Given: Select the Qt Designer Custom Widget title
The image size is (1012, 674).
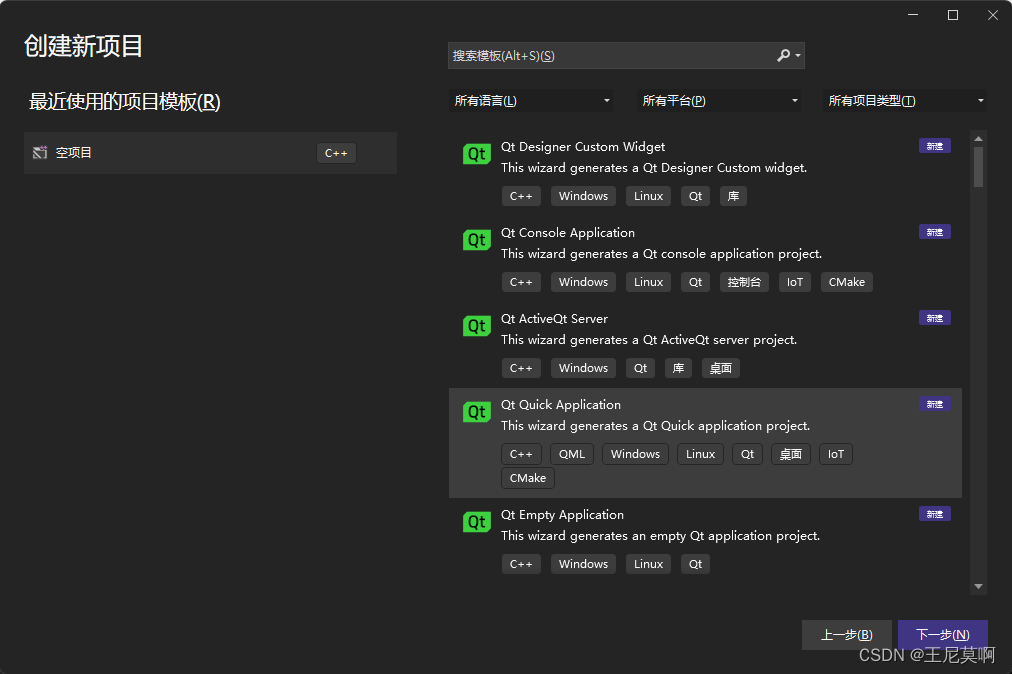Looking at the screenshot, I should coord(583,147).
